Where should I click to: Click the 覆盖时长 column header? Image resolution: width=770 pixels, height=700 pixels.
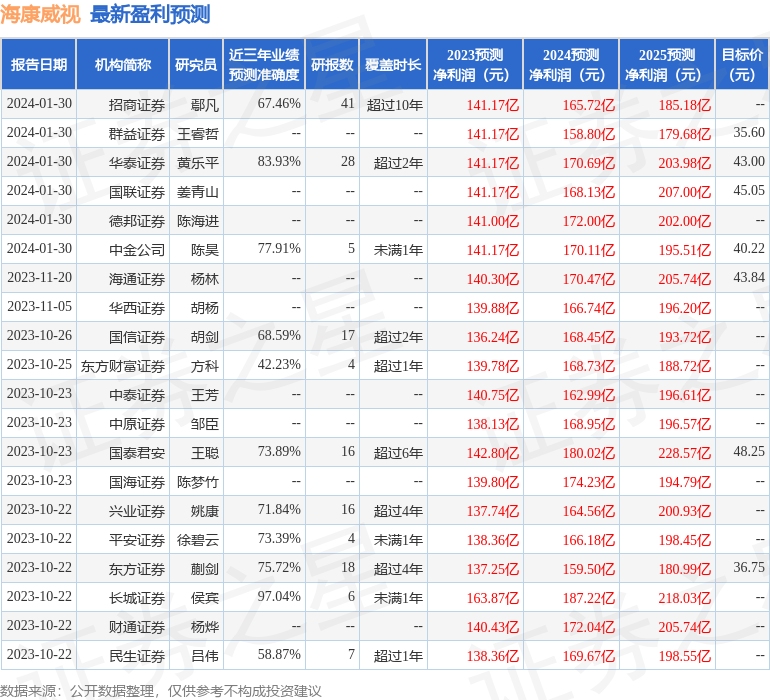coord(393,64)
